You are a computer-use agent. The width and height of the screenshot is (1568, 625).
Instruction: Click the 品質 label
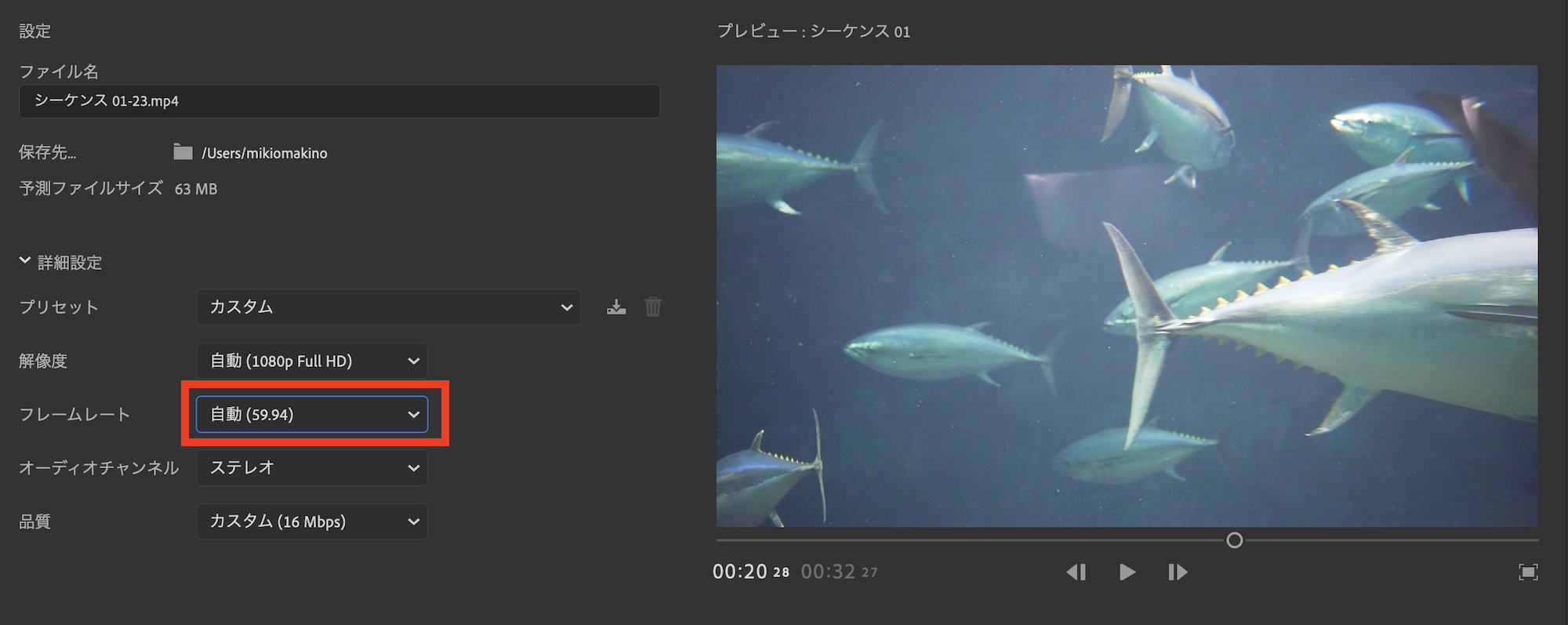(35, 521)
